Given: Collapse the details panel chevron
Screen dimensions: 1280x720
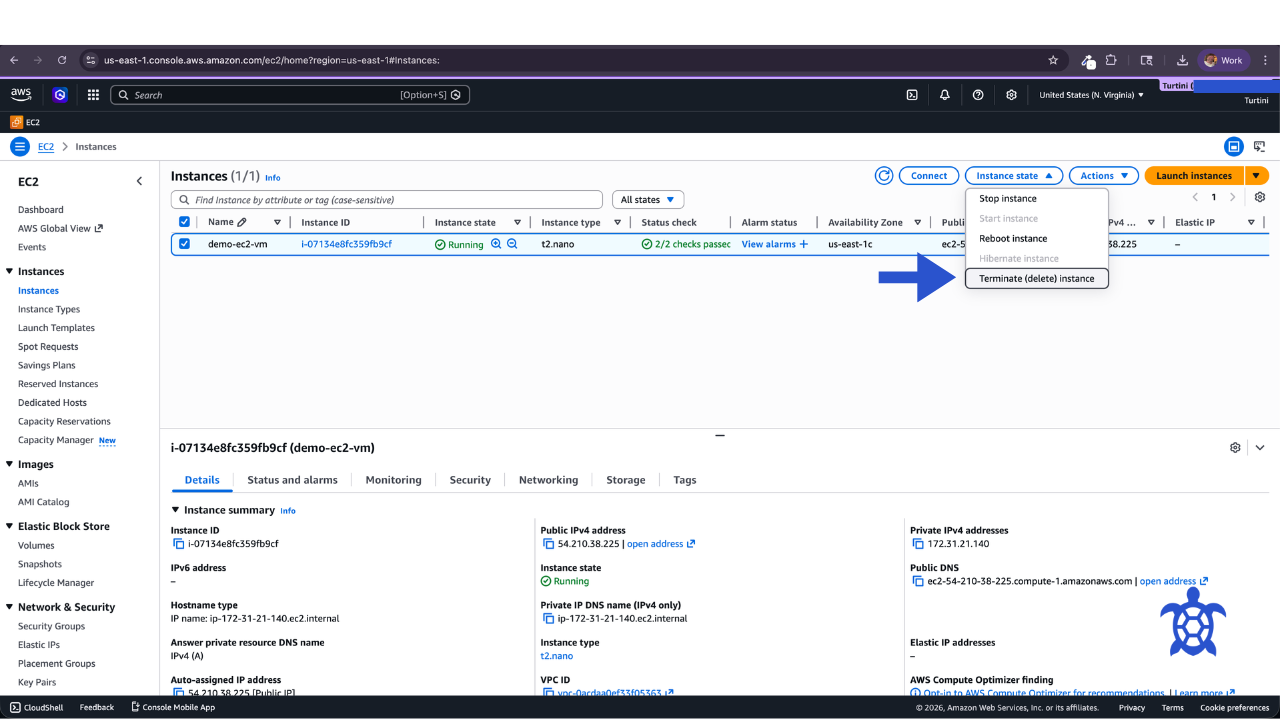Looking at the screenshot, I should coord(1260,448).
